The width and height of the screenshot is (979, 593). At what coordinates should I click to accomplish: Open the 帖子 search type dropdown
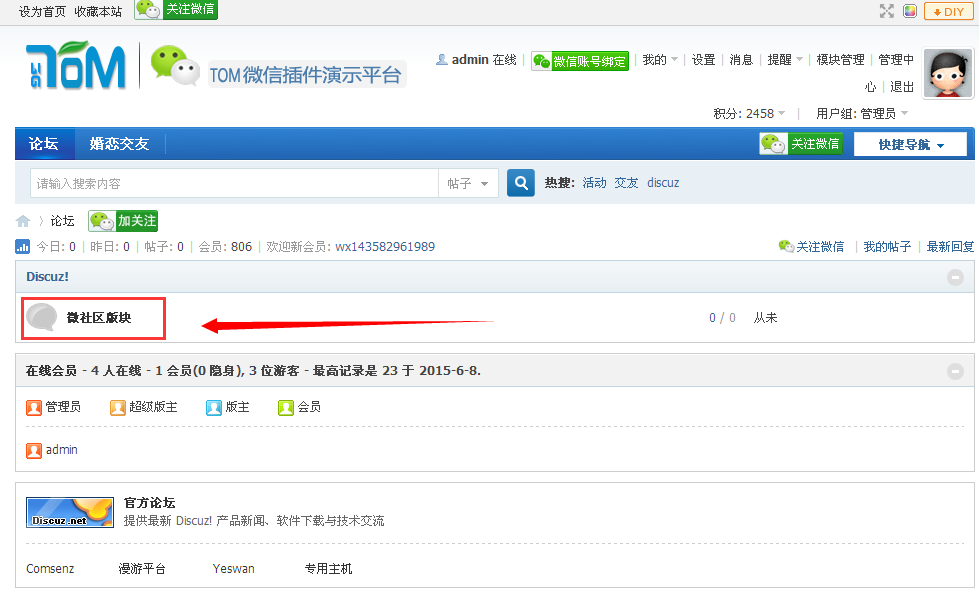[469, 184]
